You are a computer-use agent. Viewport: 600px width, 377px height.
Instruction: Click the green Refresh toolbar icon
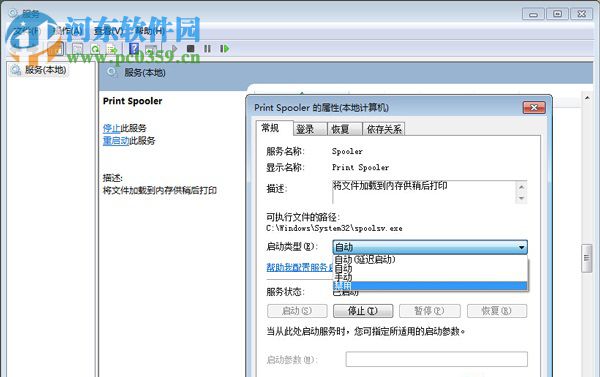(x=95, y=49)
